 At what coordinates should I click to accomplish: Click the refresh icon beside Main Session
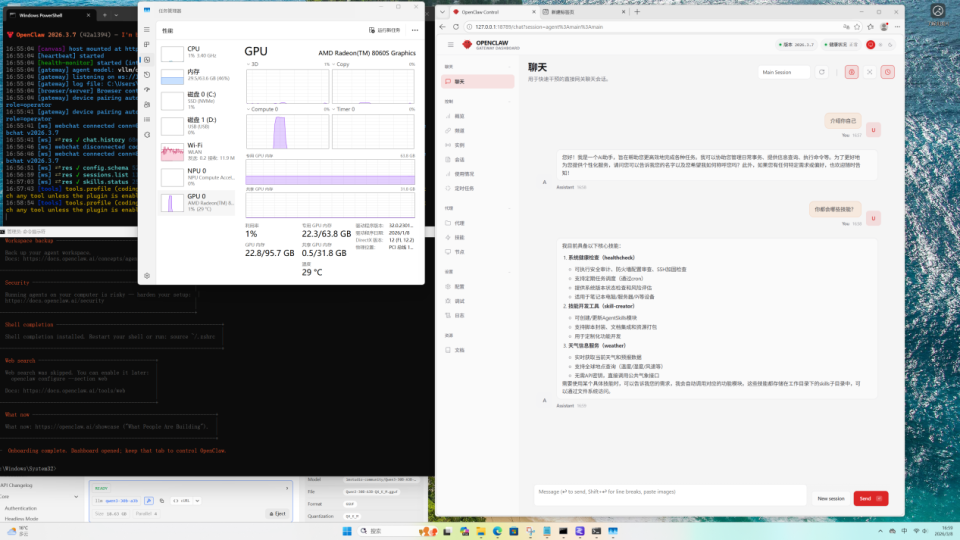tap(822, 72)
